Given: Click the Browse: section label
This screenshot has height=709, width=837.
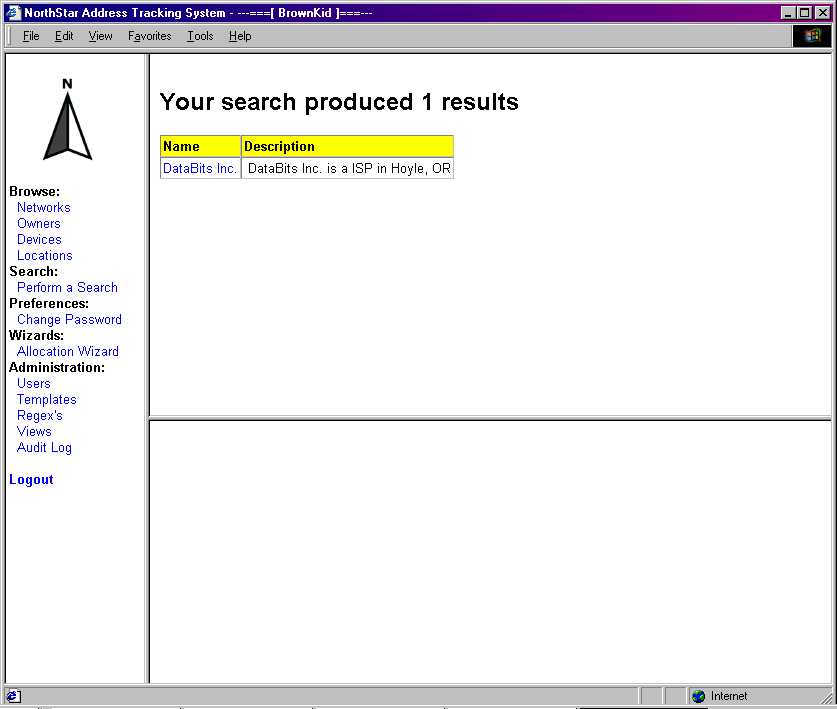Looking at the screenshot, I should coord(35,191).
